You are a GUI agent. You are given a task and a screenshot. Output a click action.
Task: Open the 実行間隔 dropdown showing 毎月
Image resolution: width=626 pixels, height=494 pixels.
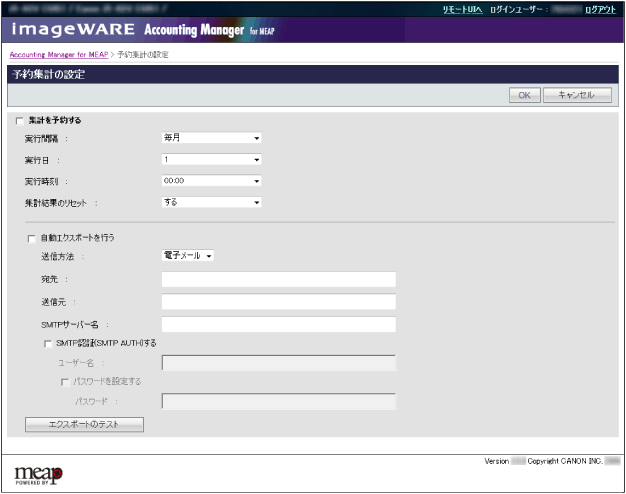tap(211, 138)
